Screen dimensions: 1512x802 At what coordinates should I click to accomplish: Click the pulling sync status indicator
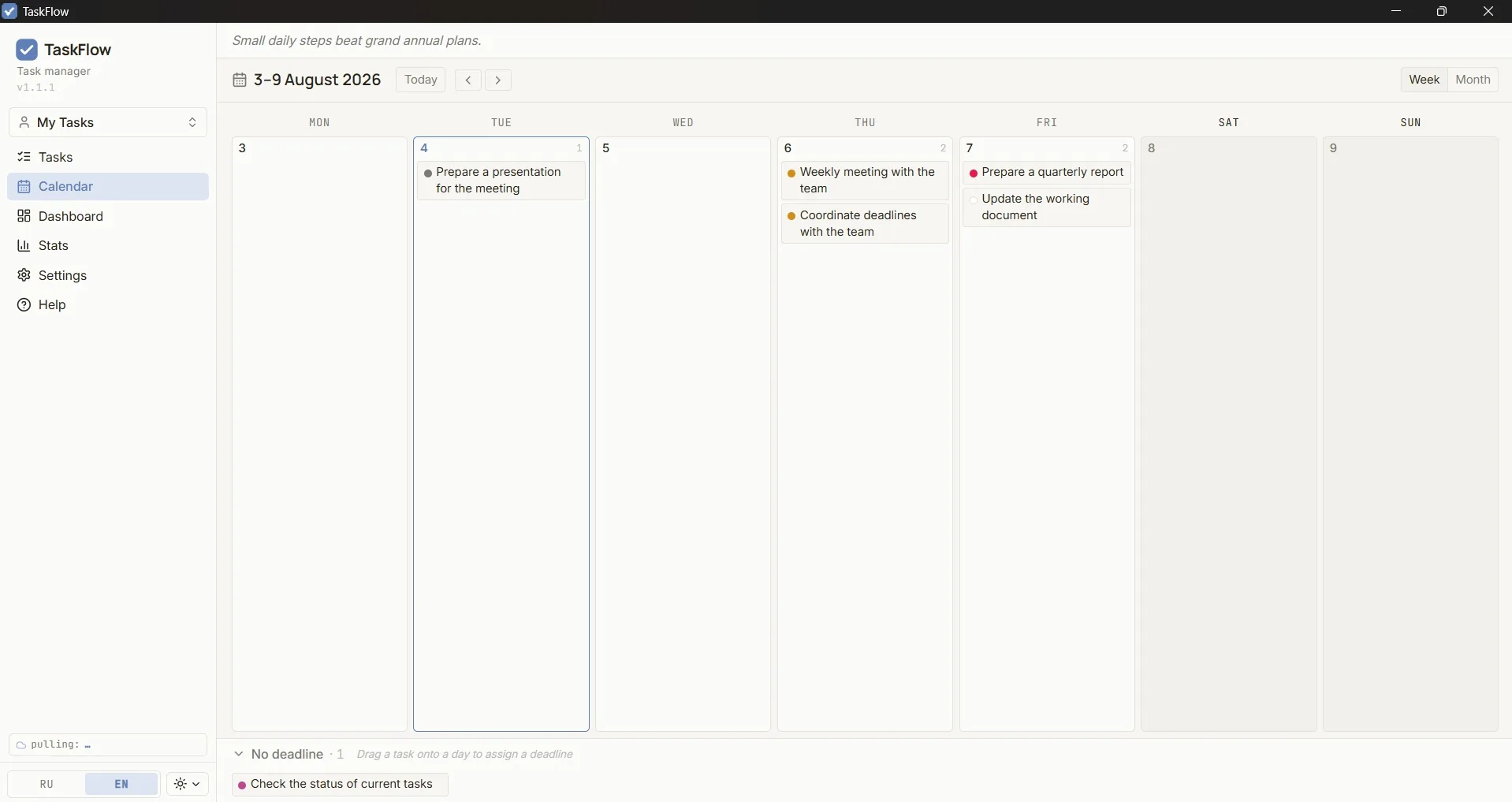coord(108,745)
